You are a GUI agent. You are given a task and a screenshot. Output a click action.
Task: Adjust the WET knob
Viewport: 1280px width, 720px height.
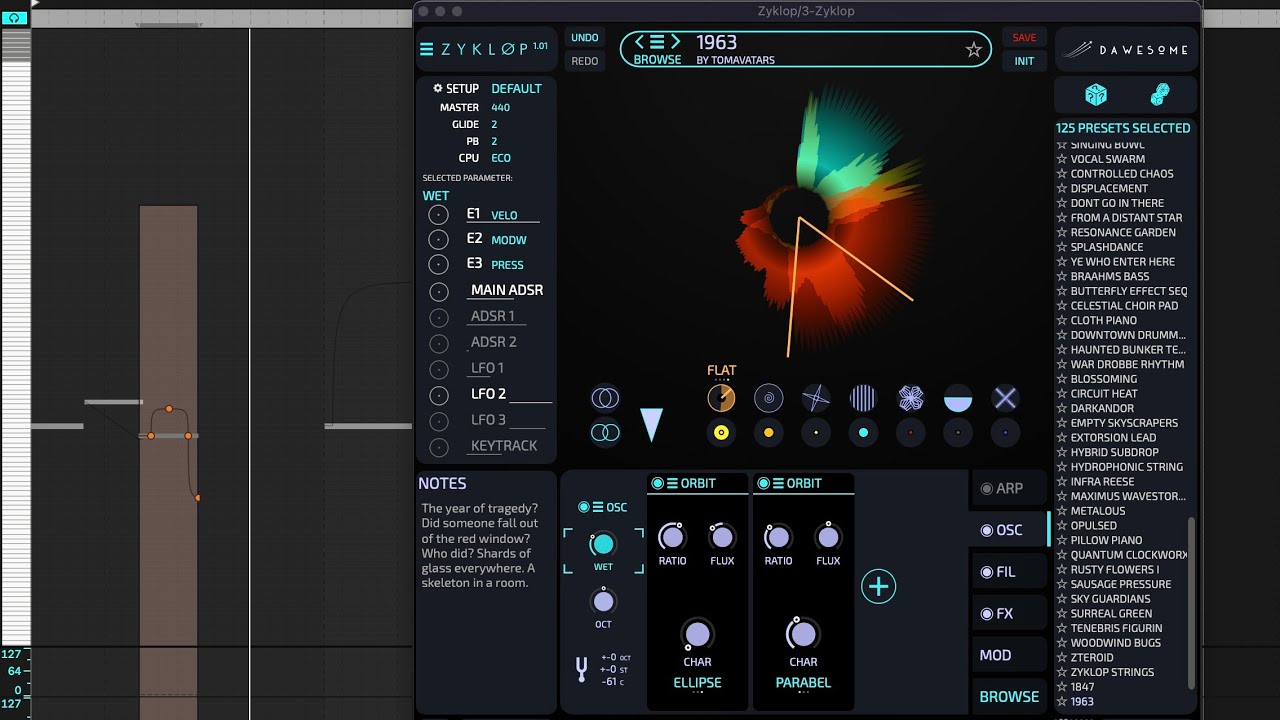[x=602, y=544]
